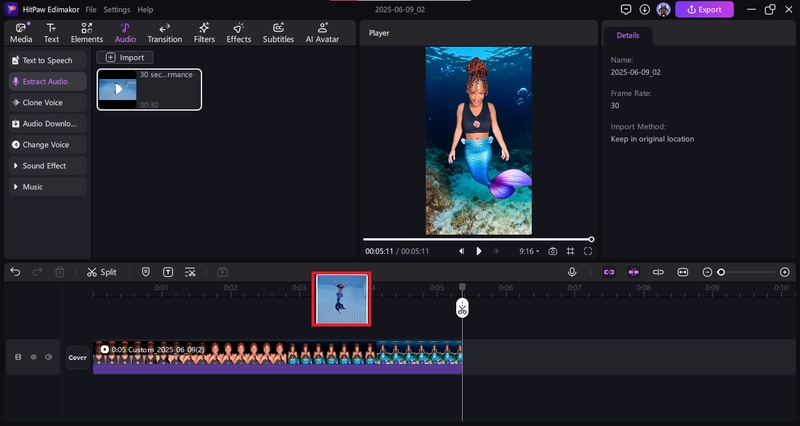Delete the selected clip with trash icon
The width and height of the screenshot is (800, 426).
tap(60, 272)
